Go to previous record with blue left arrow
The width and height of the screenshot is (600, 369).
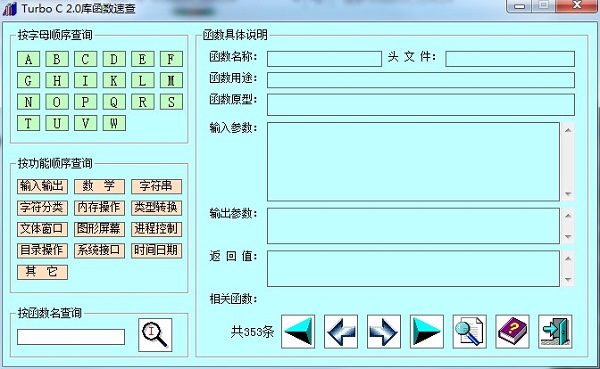pyautogui.click(x=341, y=331)
